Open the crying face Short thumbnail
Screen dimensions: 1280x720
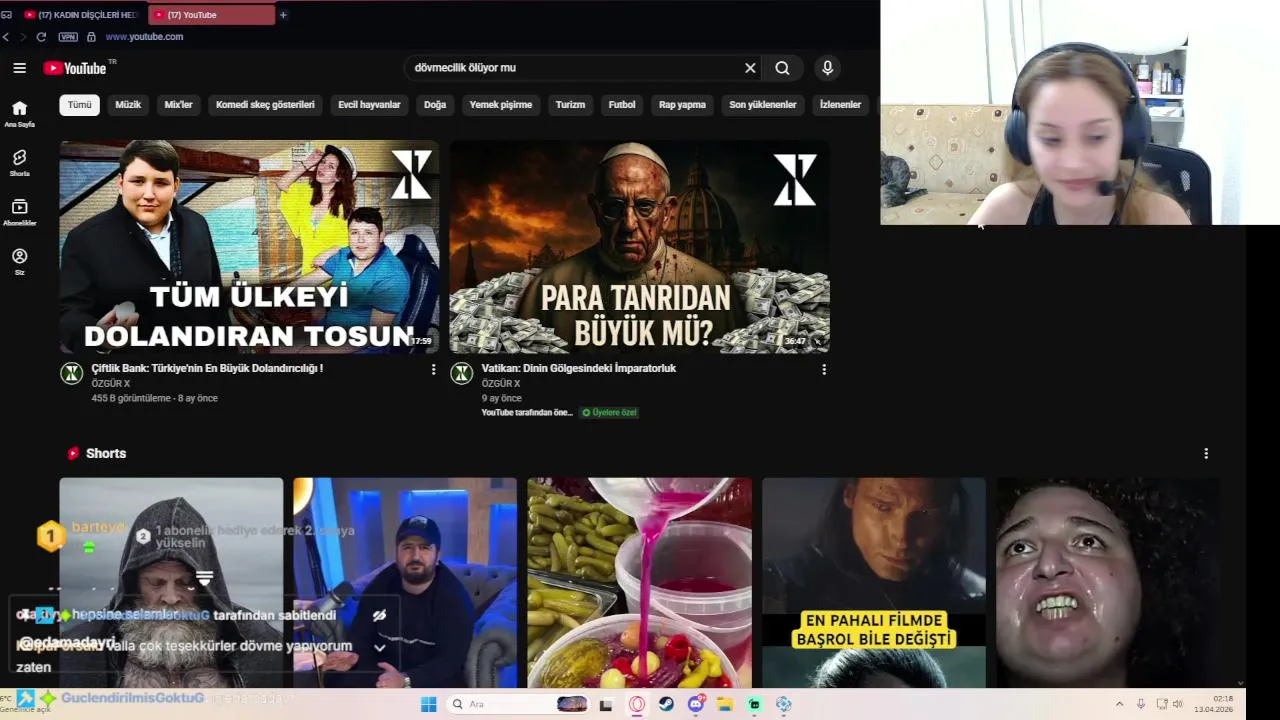pyautogui.click(x=1108, y=583)
